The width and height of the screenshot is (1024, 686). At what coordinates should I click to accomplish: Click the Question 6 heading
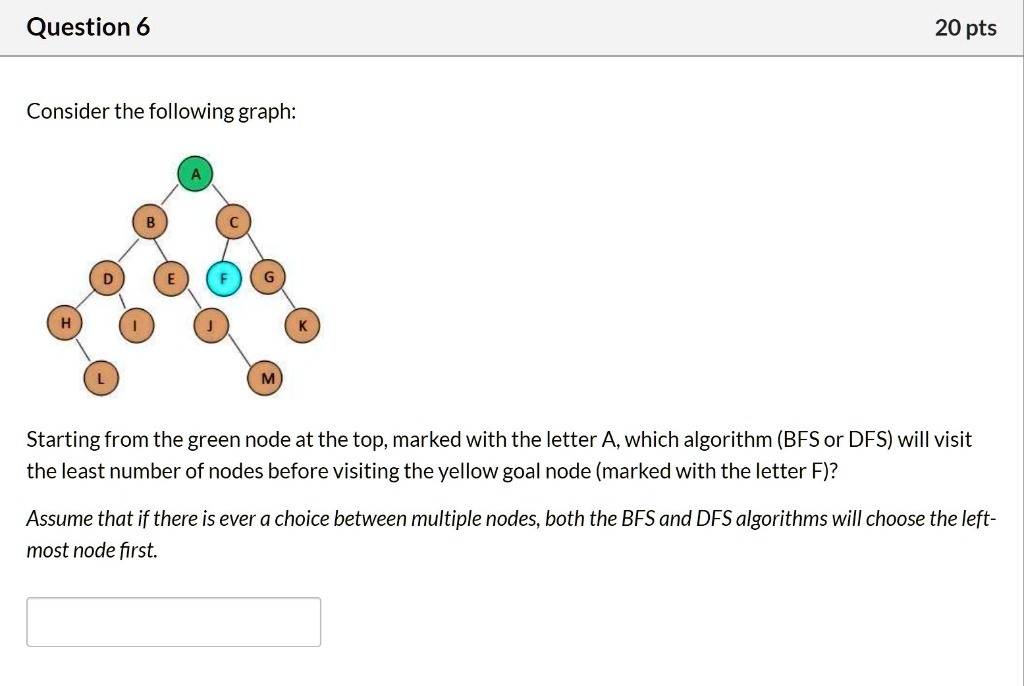click(x=88, y=27)
